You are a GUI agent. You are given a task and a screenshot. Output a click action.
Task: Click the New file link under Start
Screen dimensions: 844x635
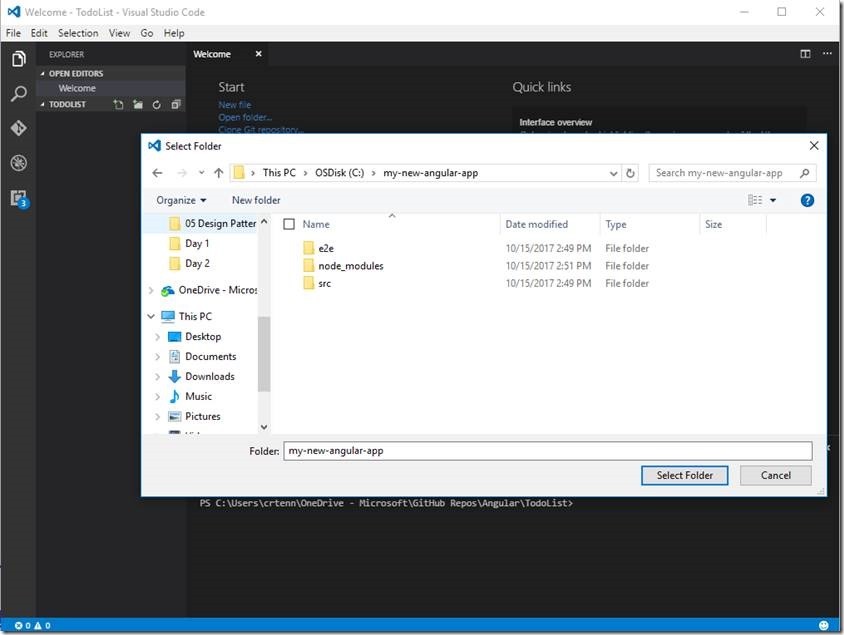235,105
